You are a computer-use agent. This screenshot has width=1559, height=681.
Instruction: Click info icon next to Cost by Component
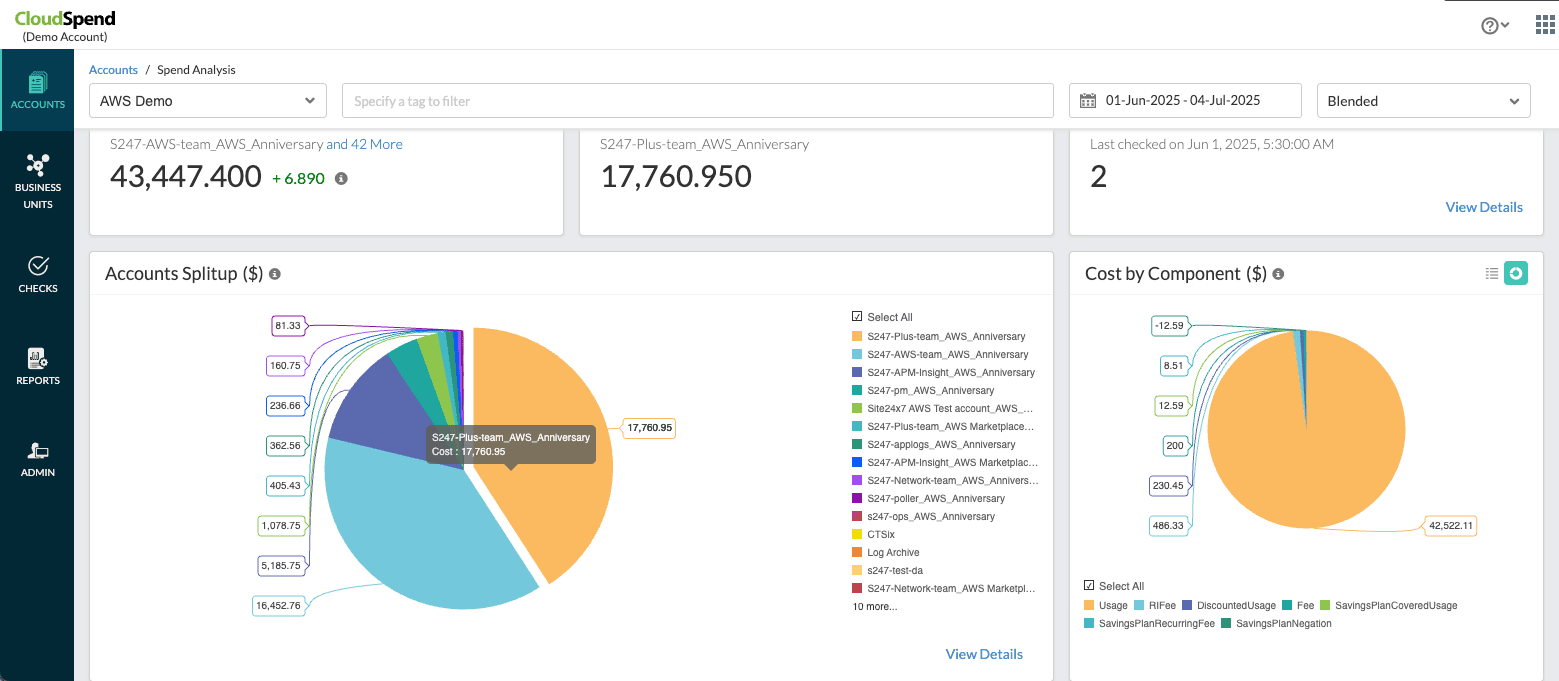pos(1278,274)
